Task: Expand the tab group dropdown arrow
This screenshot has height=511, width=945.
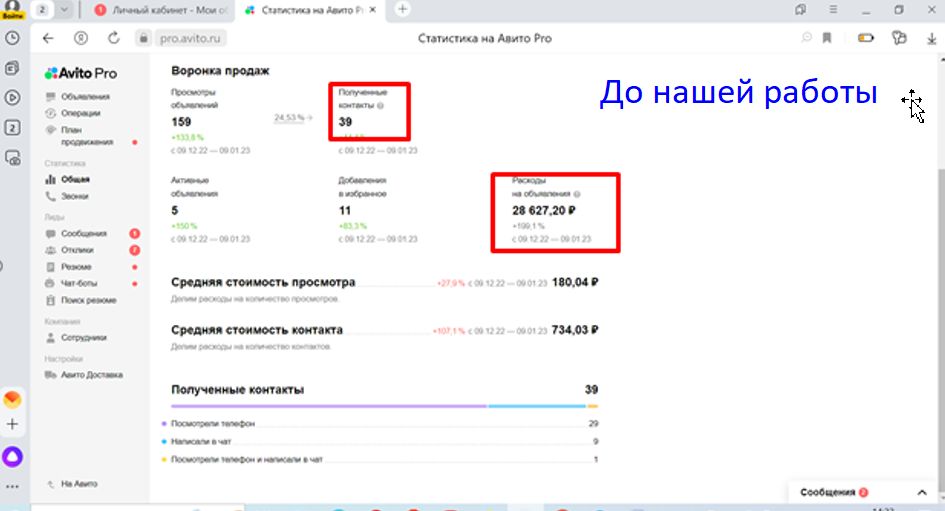Action: [64, 10]
